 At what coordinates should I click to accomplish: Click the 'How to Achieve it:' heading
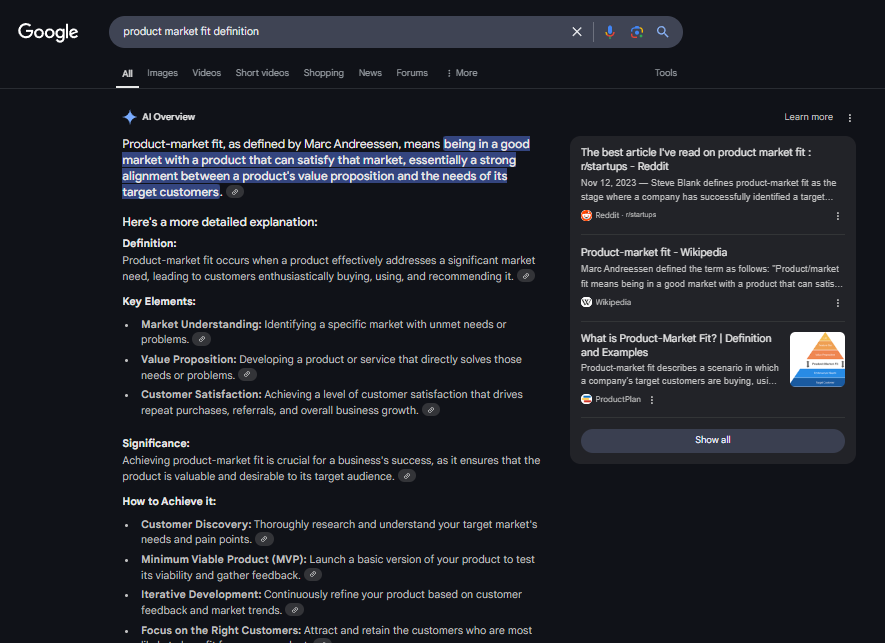169,501
